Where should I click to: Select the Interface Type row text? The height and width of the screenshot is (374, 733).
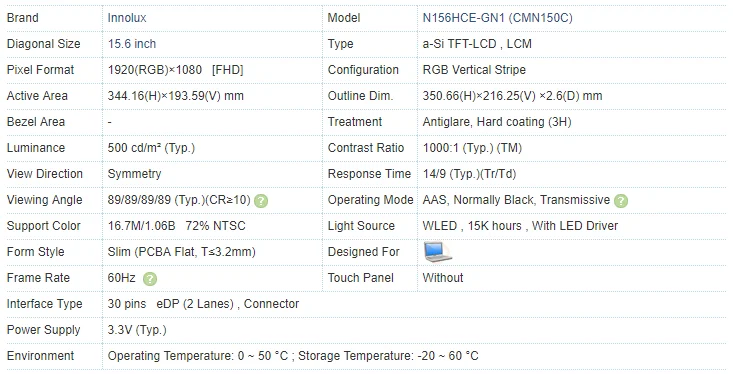[x=203, y=304]
